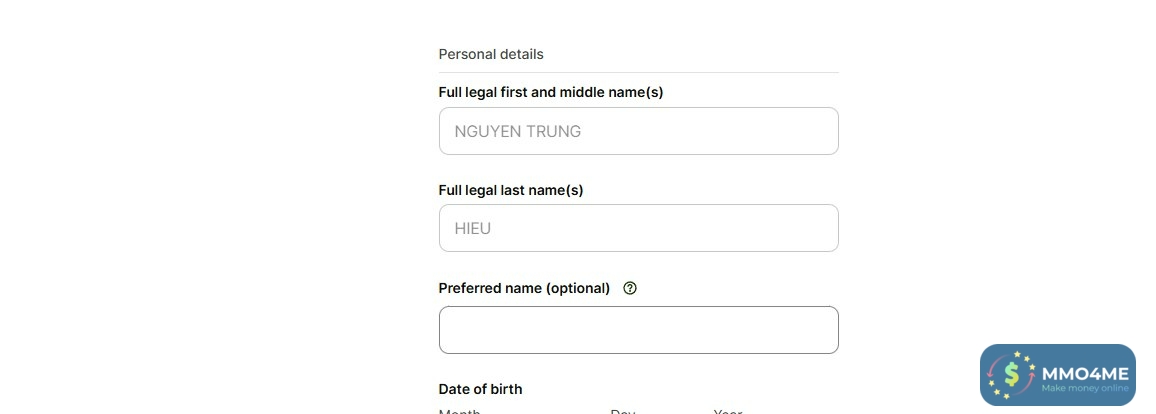Click the "NGUYEN TRUNG" placeholder text
1156x414 pixels.
tap(517, 131)
